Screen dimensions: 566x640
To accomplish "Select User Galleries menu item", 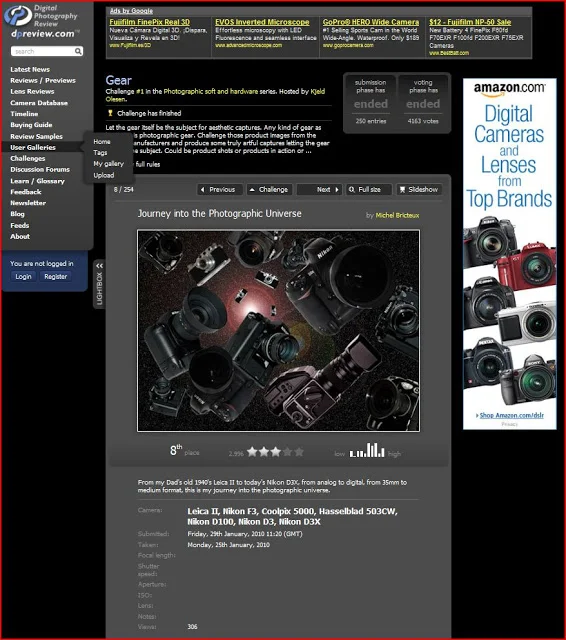I will [x=33, y=147].
